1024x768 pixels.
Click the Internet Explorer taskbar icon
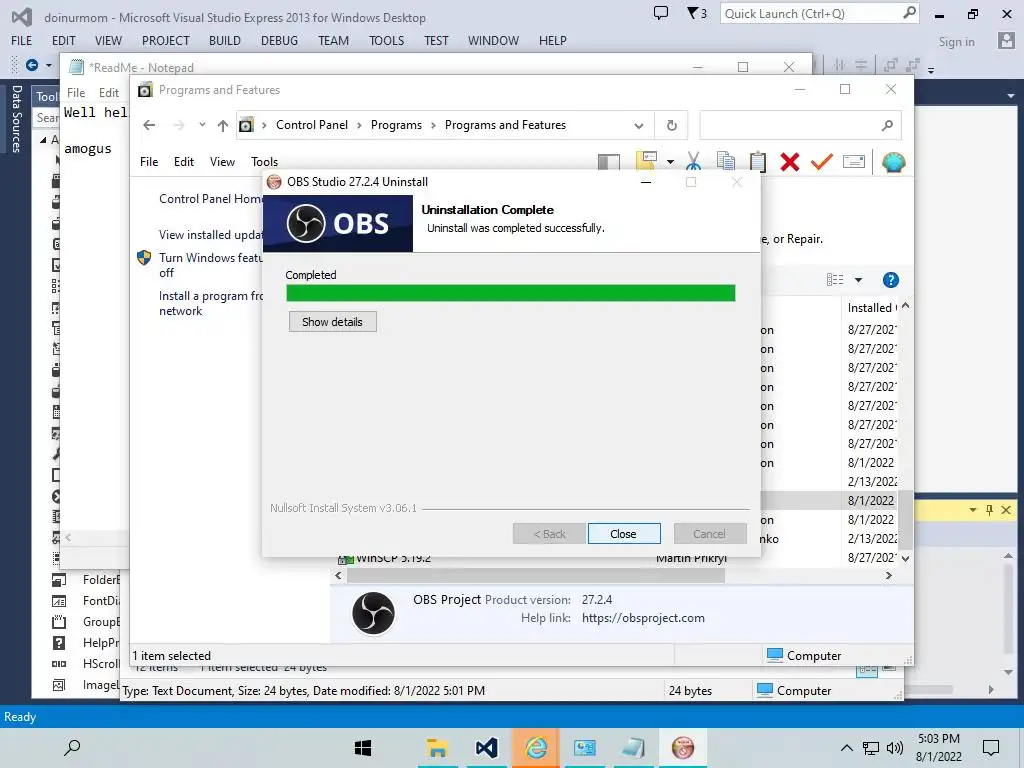[536, 748]
